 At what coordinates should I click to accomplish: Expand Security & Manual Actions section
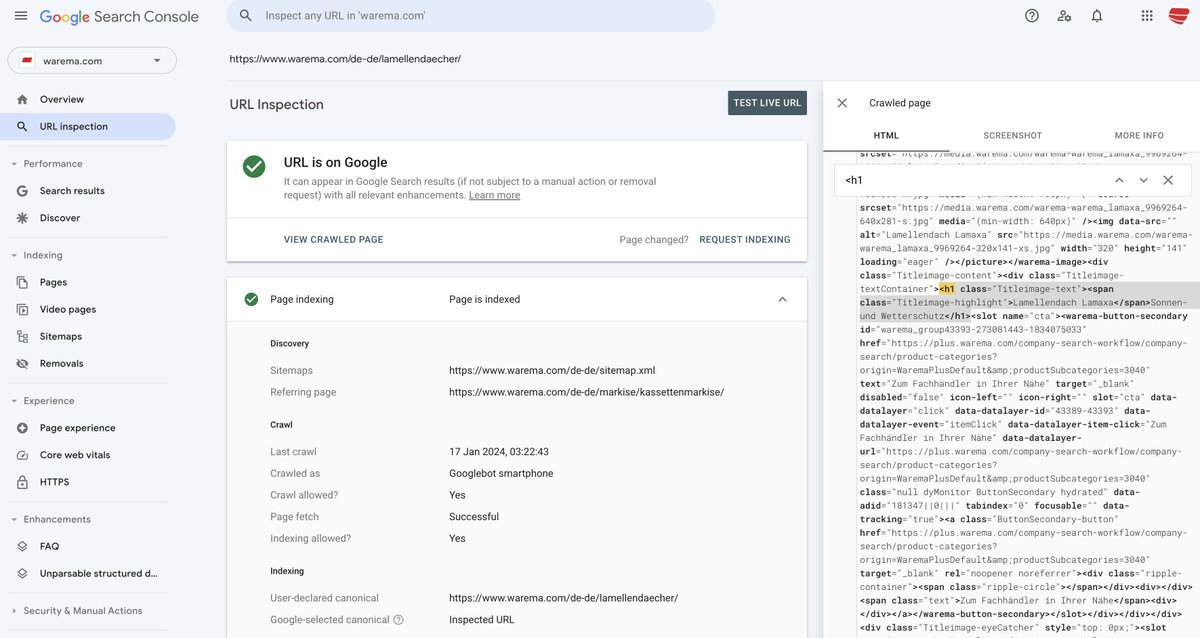[14, 611]
